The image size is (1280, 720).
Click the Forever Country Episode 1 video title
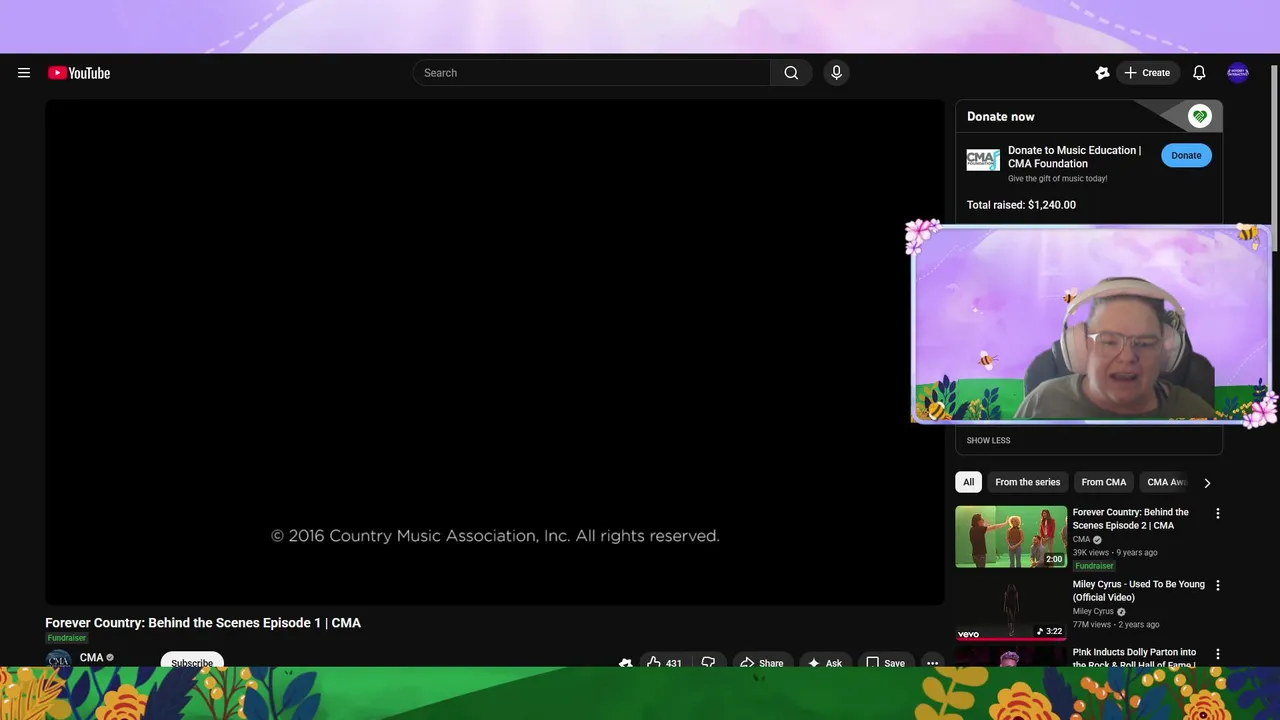point(203,623)
